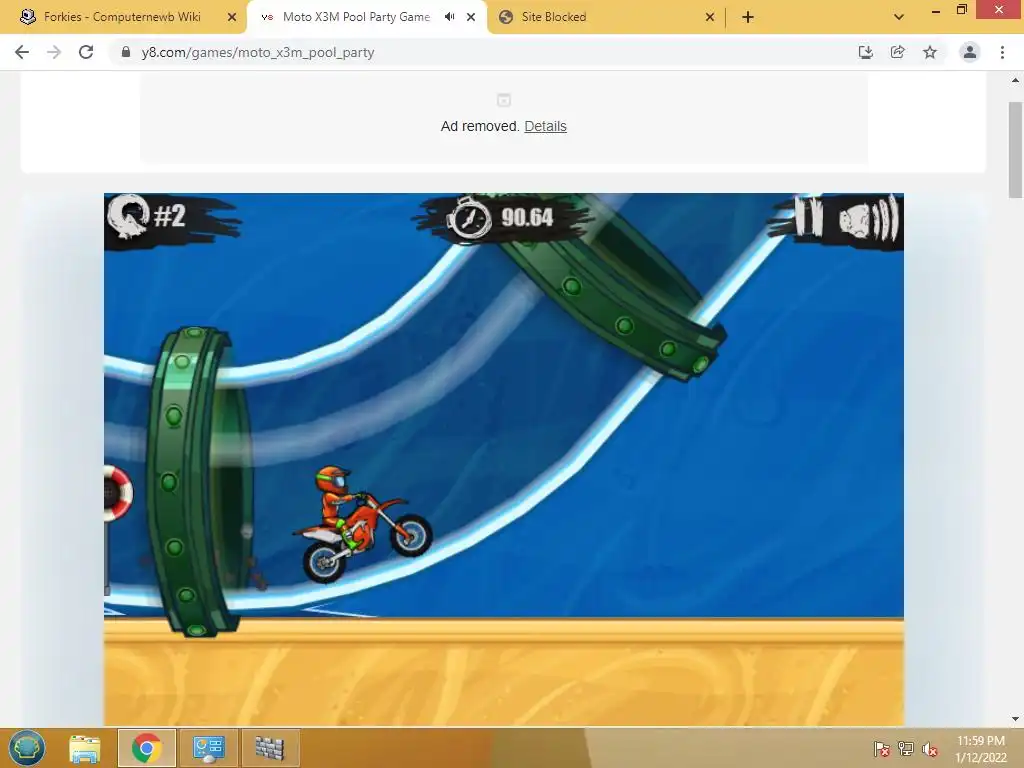Click the scrollbar down arrow
The width and height of the screenshot is (1024, 768).
1015,719
